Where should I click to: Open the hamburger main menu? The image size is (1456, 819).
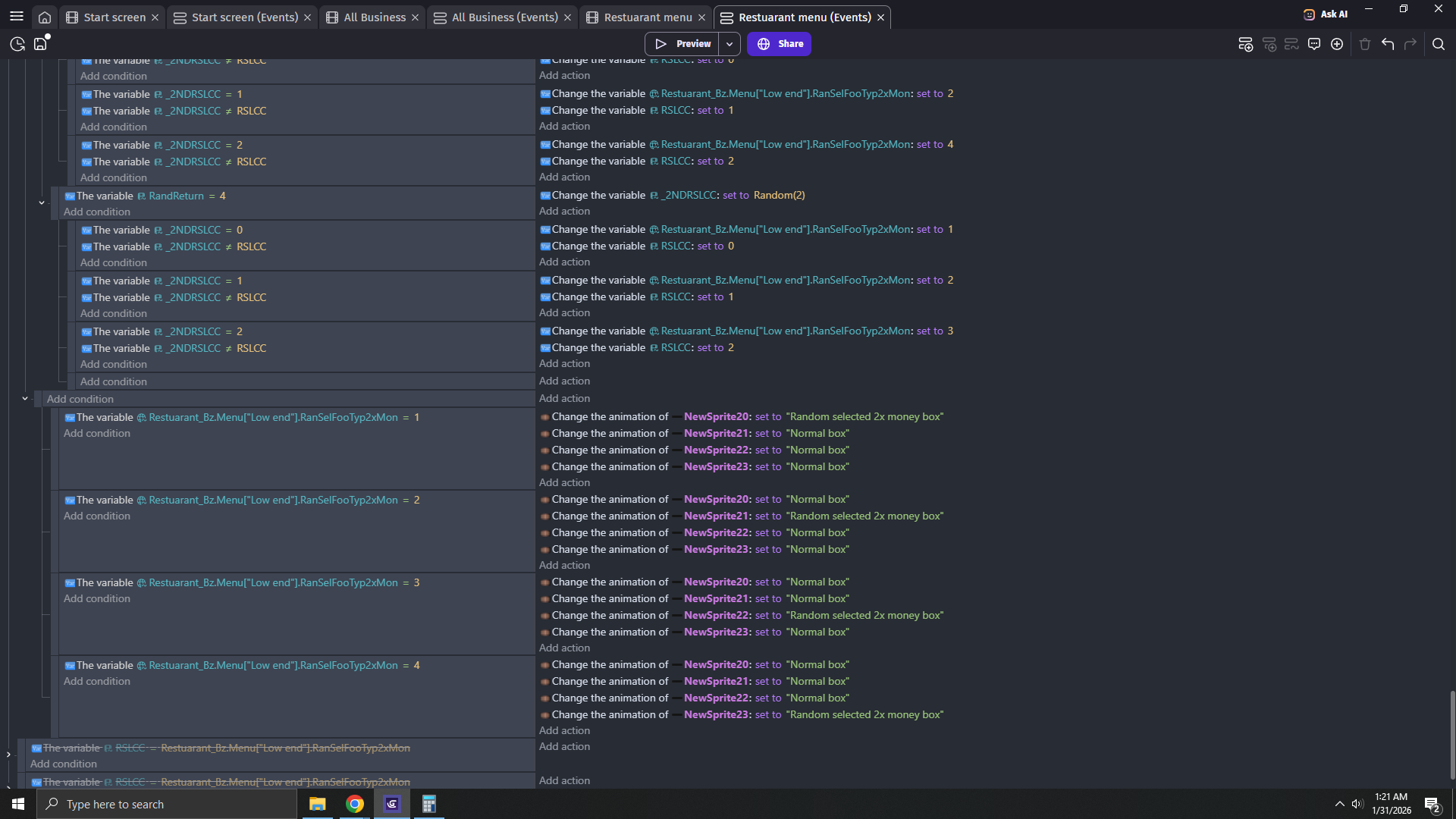coord(16,16)
